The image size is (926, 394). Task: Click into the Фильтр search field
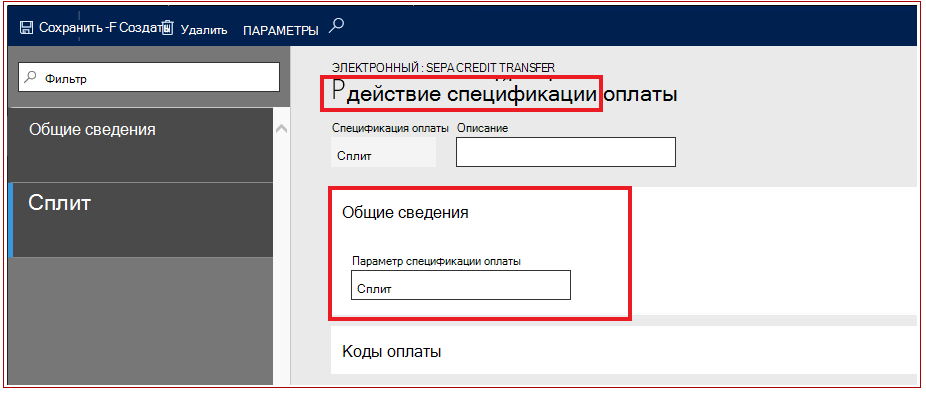149,77
